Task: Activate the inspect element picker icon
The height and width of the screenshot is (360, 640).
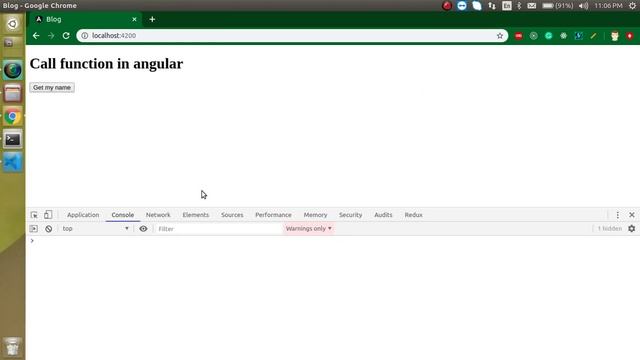Action: coord(34,215)
